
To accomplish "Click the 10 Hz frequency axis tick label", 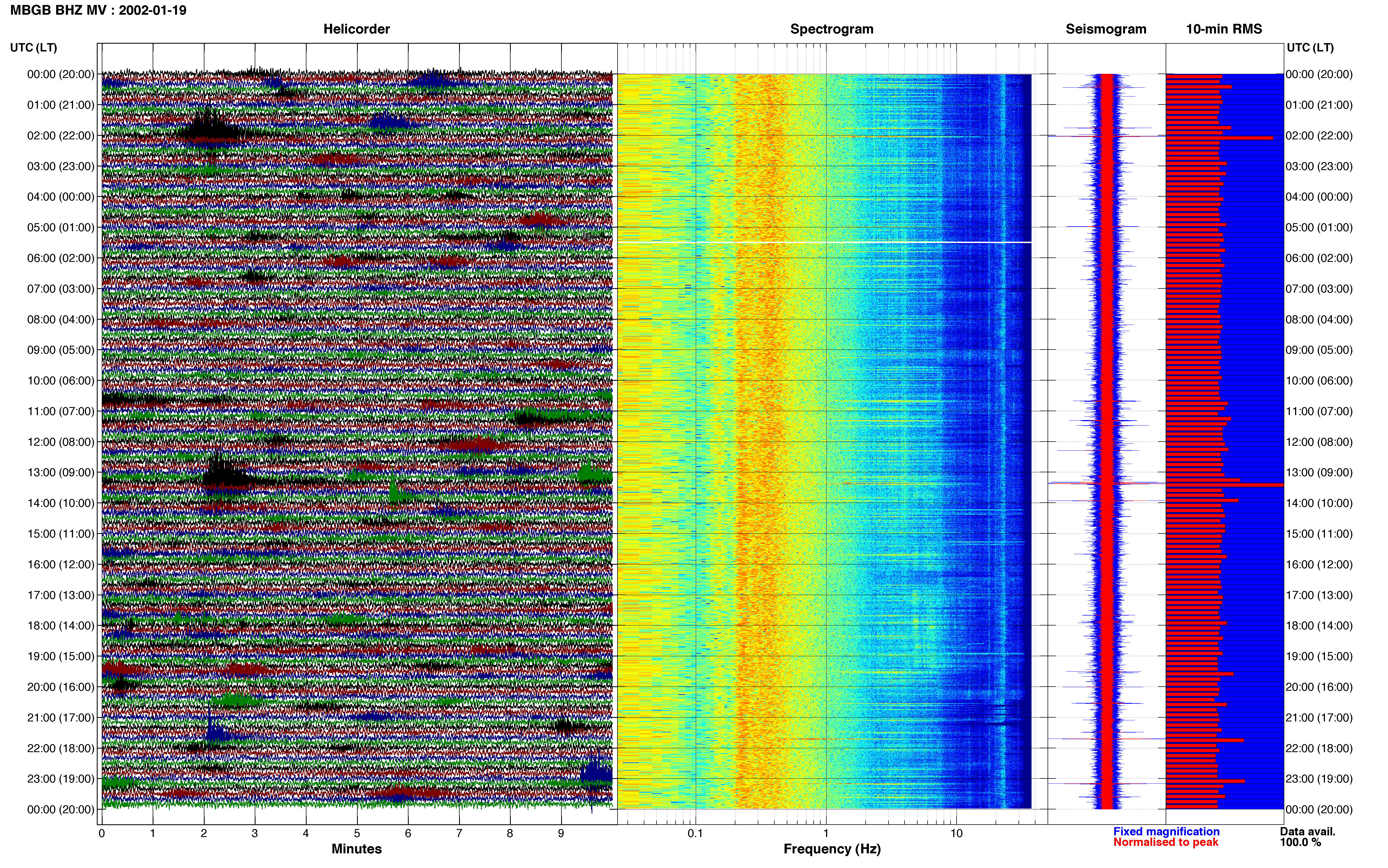I will [x=956, y=833].
